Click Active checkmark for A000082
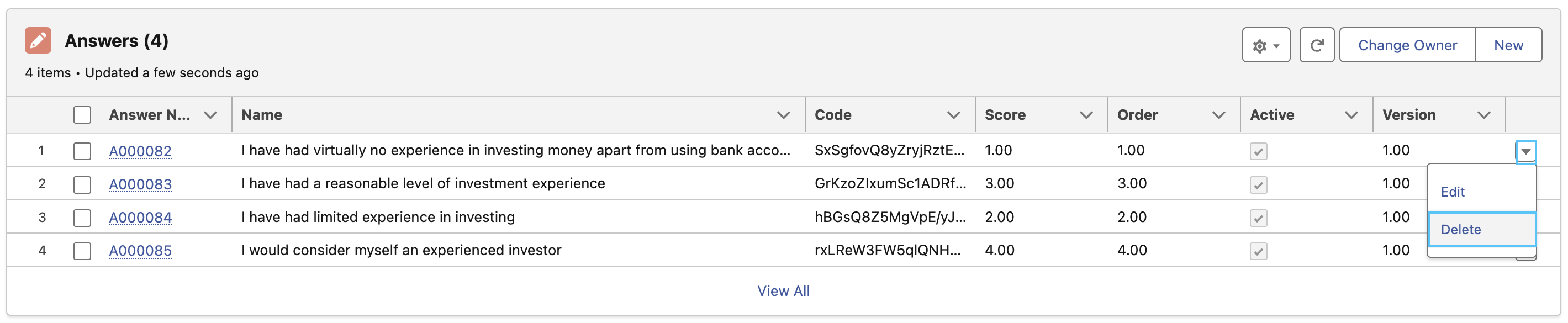Image resolution: width=1568 pixels, height=323 pixels. pyautogui.click(x=1258, y=151)
